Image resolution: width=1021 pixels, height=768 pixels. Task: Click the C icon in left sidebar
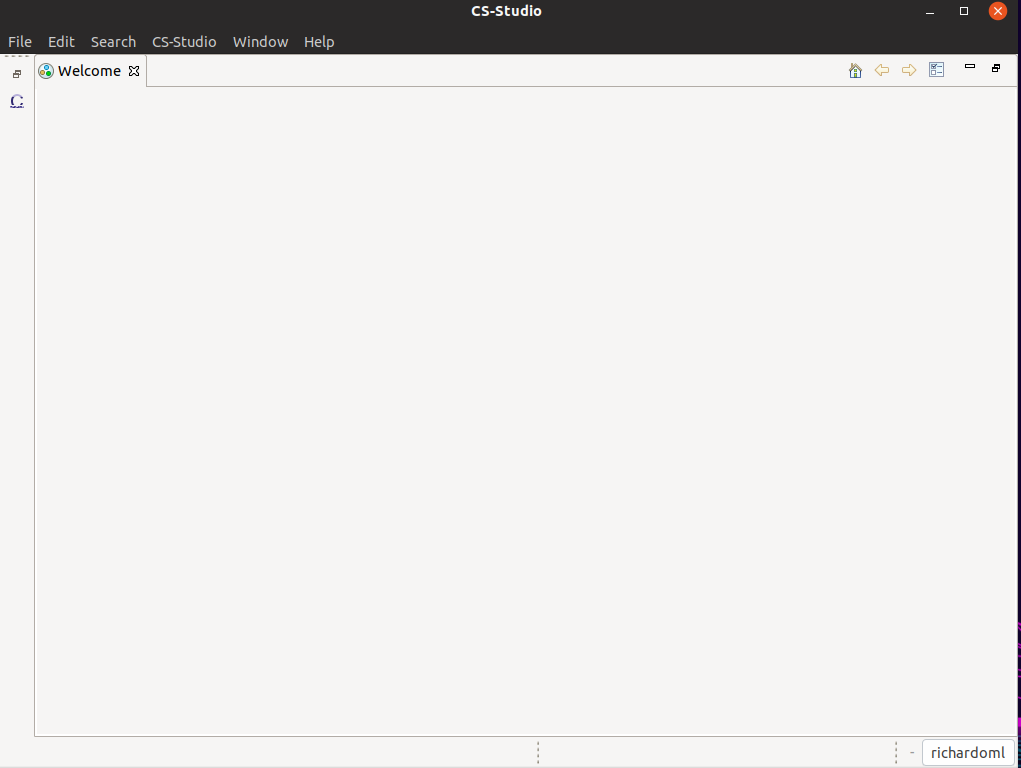pos(17,101)
